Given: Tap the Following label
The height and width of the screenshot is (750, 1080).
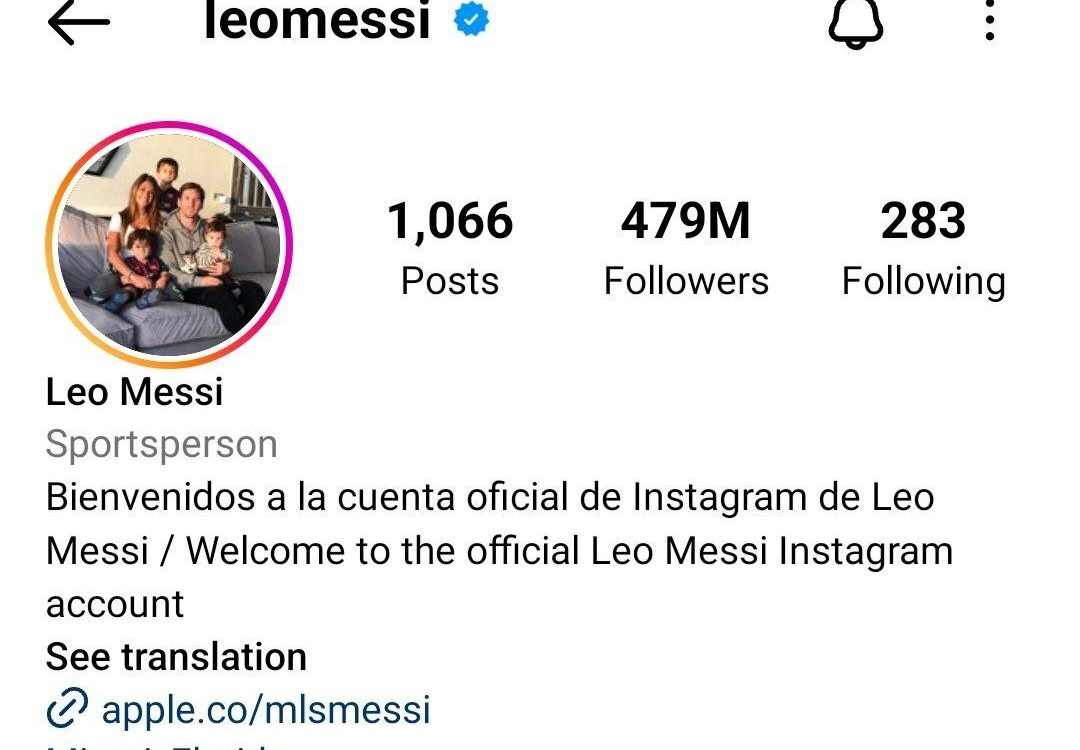Looking at the screenshot, I should pos(924,282).
